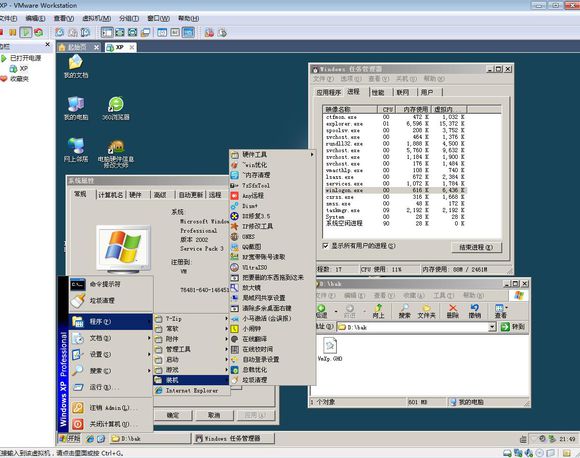Click 取消 in System Properties dialog

pos(214,415)
